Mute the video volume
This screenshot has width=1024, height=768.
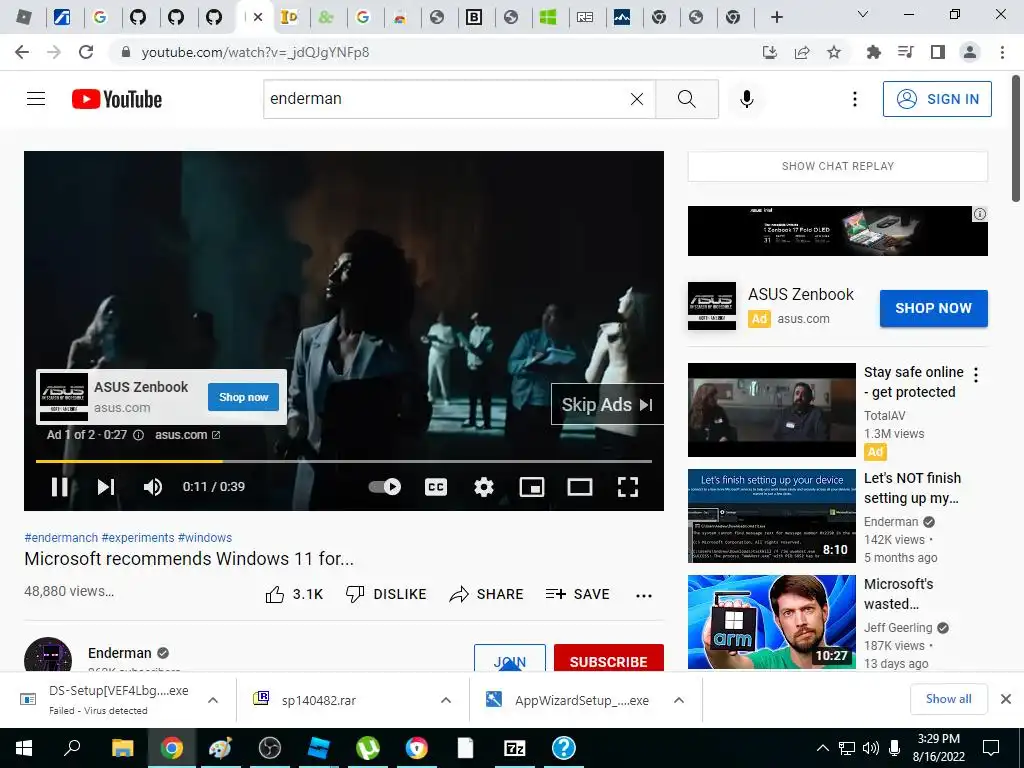[x=153, y=487]
